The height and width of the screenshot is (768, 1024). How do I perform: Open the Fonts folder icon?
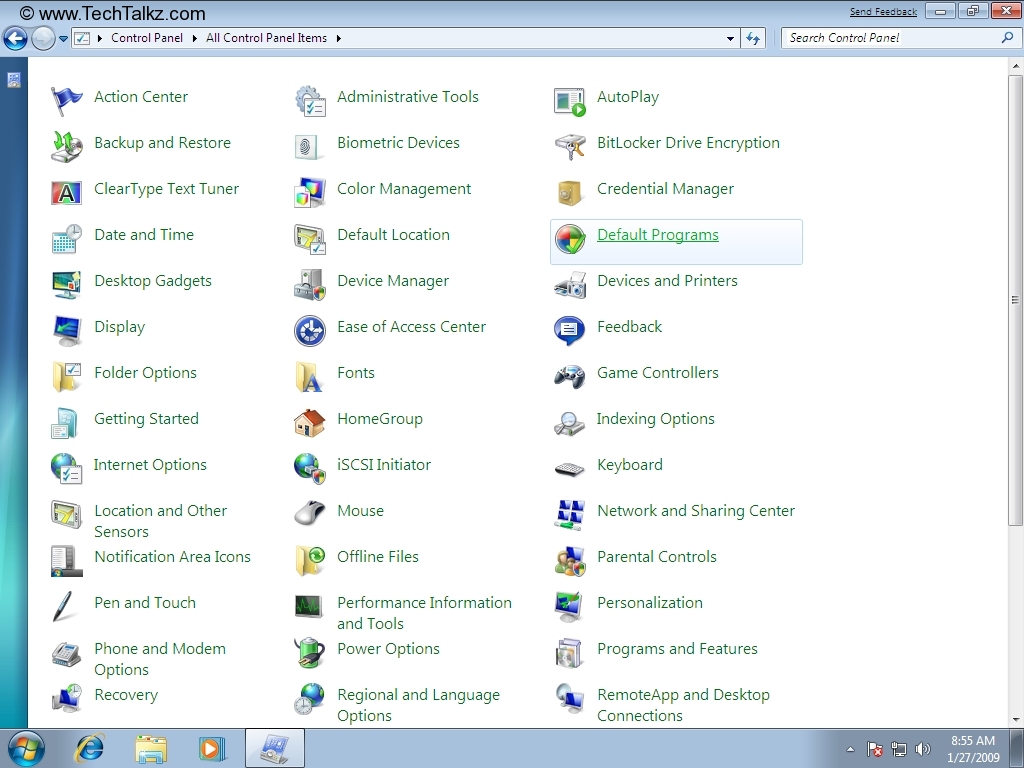tap(310, 376)
